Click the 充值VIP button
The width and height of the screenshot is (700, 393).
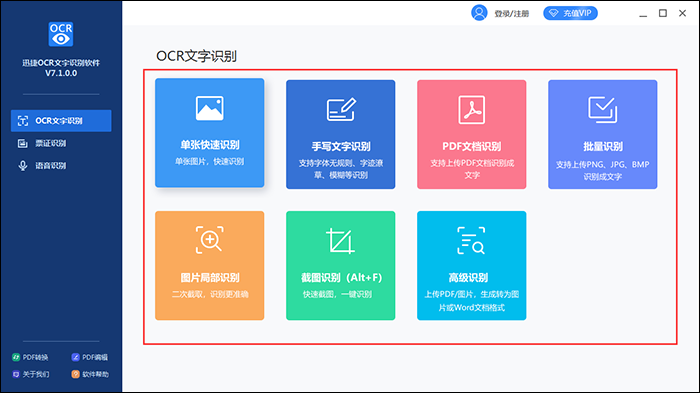(x=570, y=13)
